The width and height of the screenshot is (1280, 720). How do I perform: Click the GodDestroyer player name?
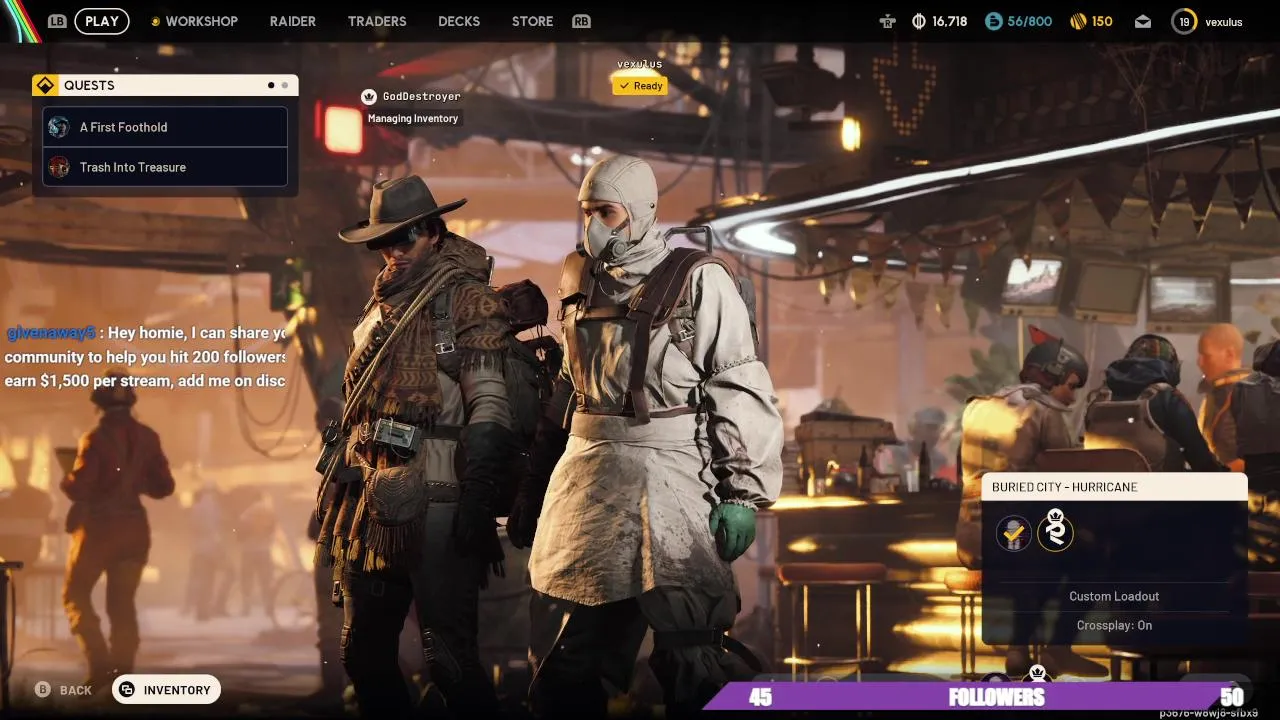(x=422, y=97)
